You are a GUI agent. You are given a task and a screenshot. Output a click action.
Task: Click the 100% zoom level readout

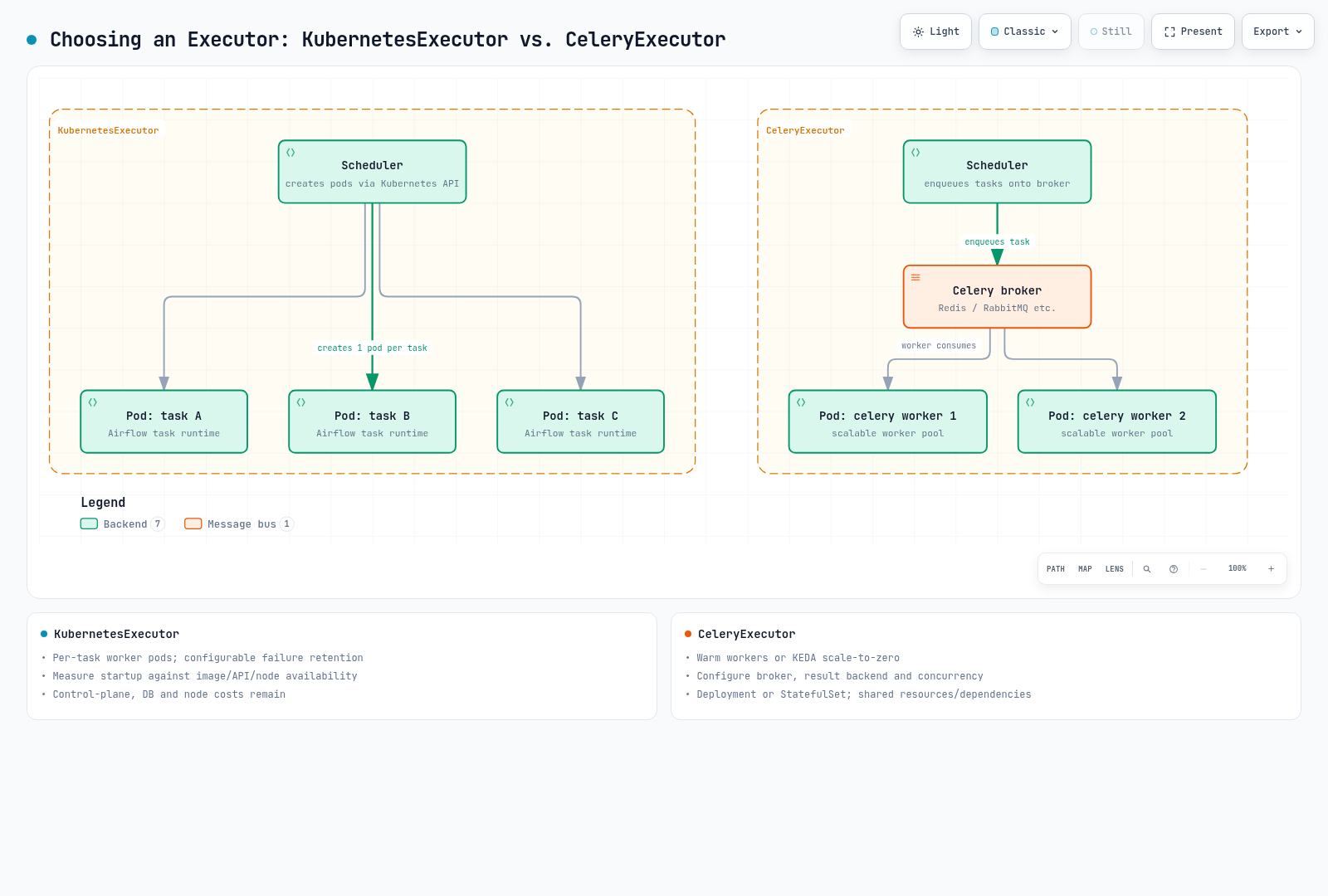pos(1238,568)
